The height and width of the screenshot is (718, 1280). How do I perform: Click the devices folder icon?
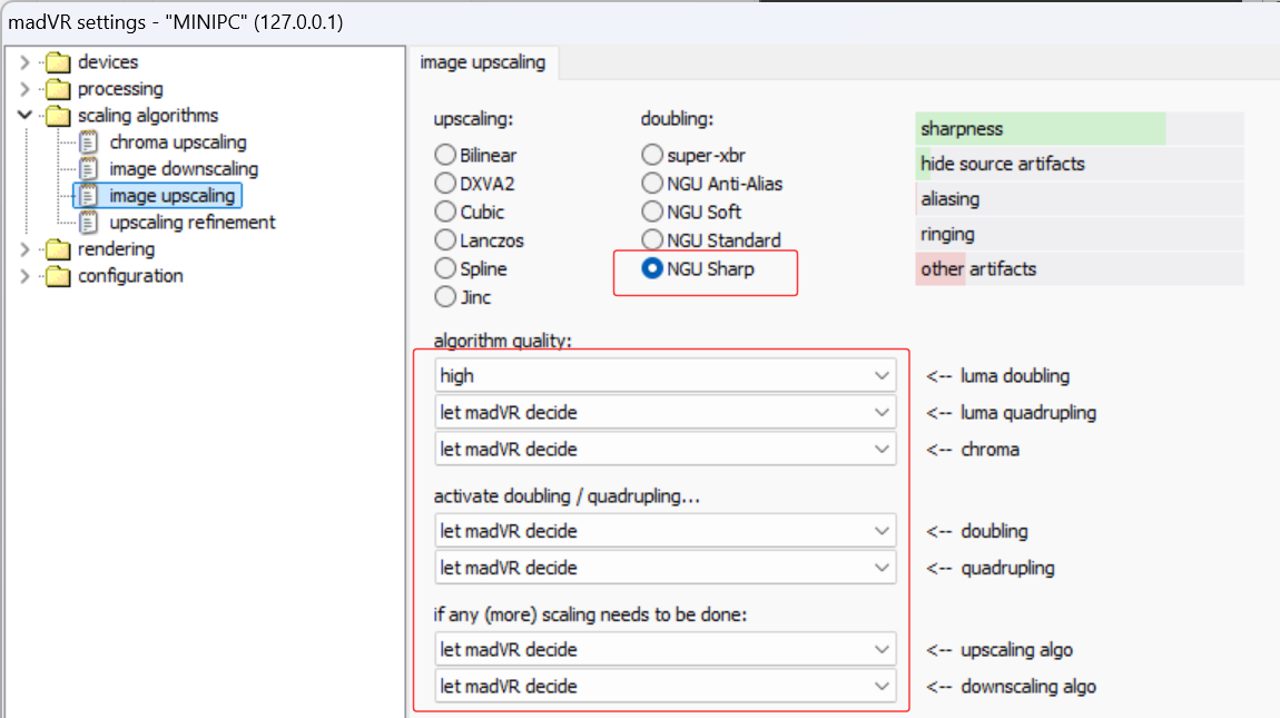coord(58,63)
